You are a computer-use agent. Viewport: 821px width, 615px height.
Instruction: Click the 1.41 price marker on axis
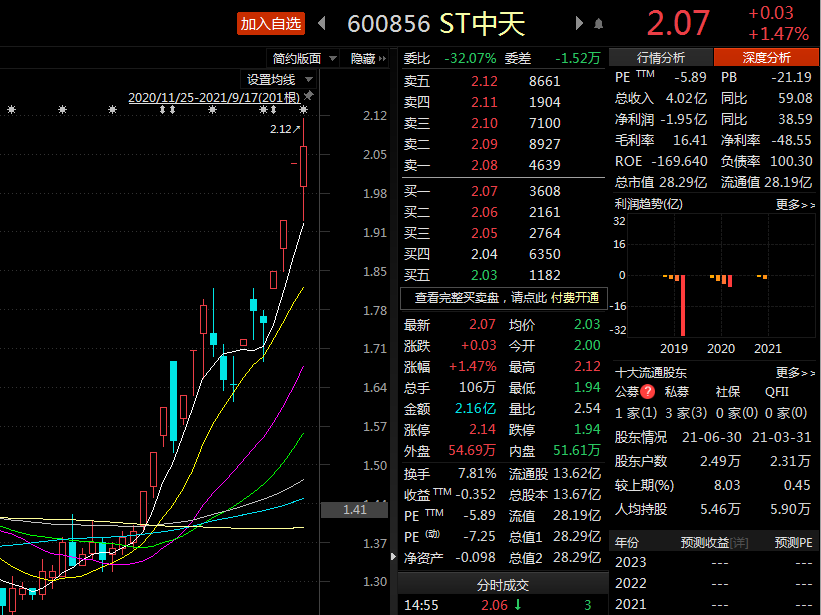pos(354,509)
